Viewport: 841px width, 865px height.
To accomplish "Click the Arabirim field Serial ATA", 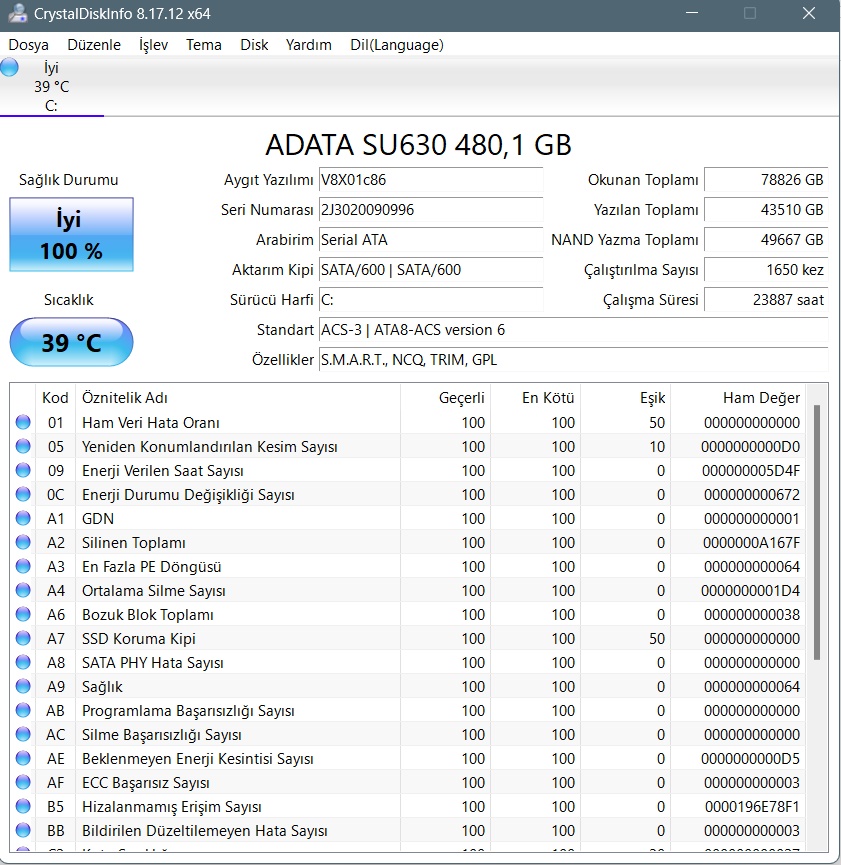I will tap(430, 240).
